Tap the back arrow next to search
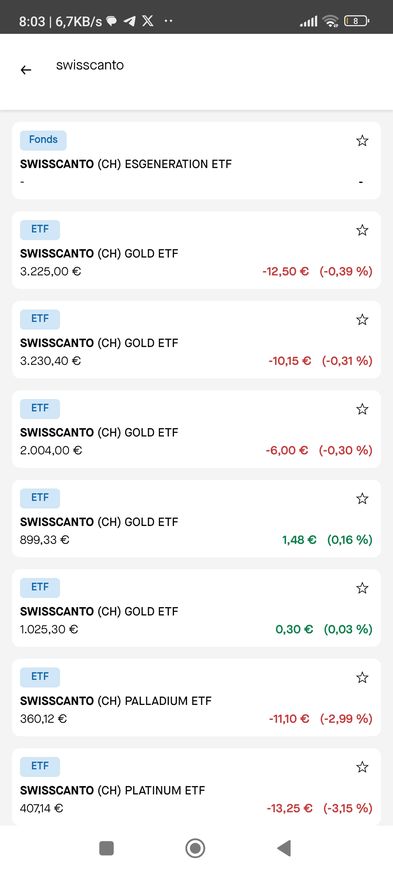The height and width of the screenshot is (873, 393). (26, 70)
